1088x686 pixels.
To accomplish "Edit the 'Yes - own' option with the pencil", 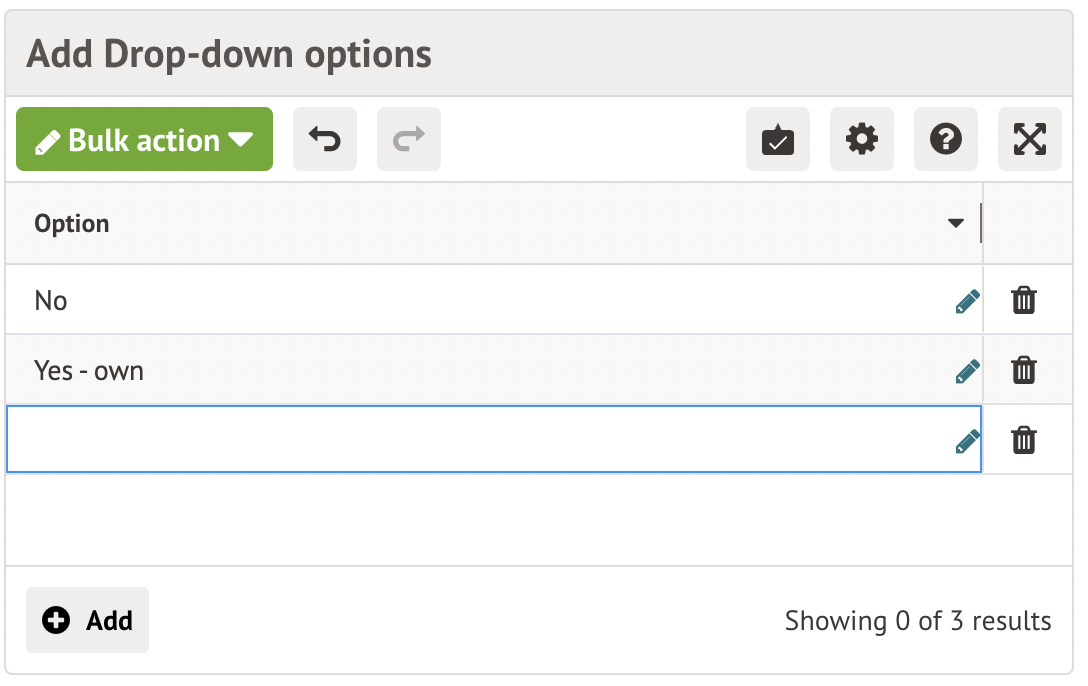I will (x=967, y=371).
